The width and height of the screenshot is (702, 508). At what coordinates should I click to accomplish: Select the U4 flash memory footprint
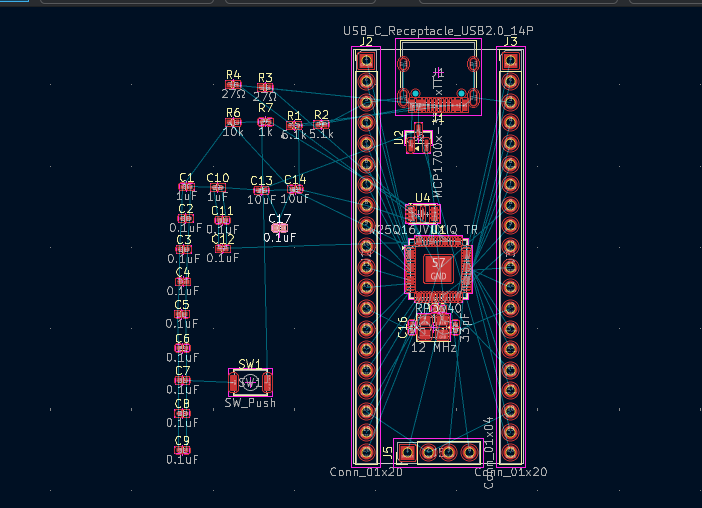point(423,213)
